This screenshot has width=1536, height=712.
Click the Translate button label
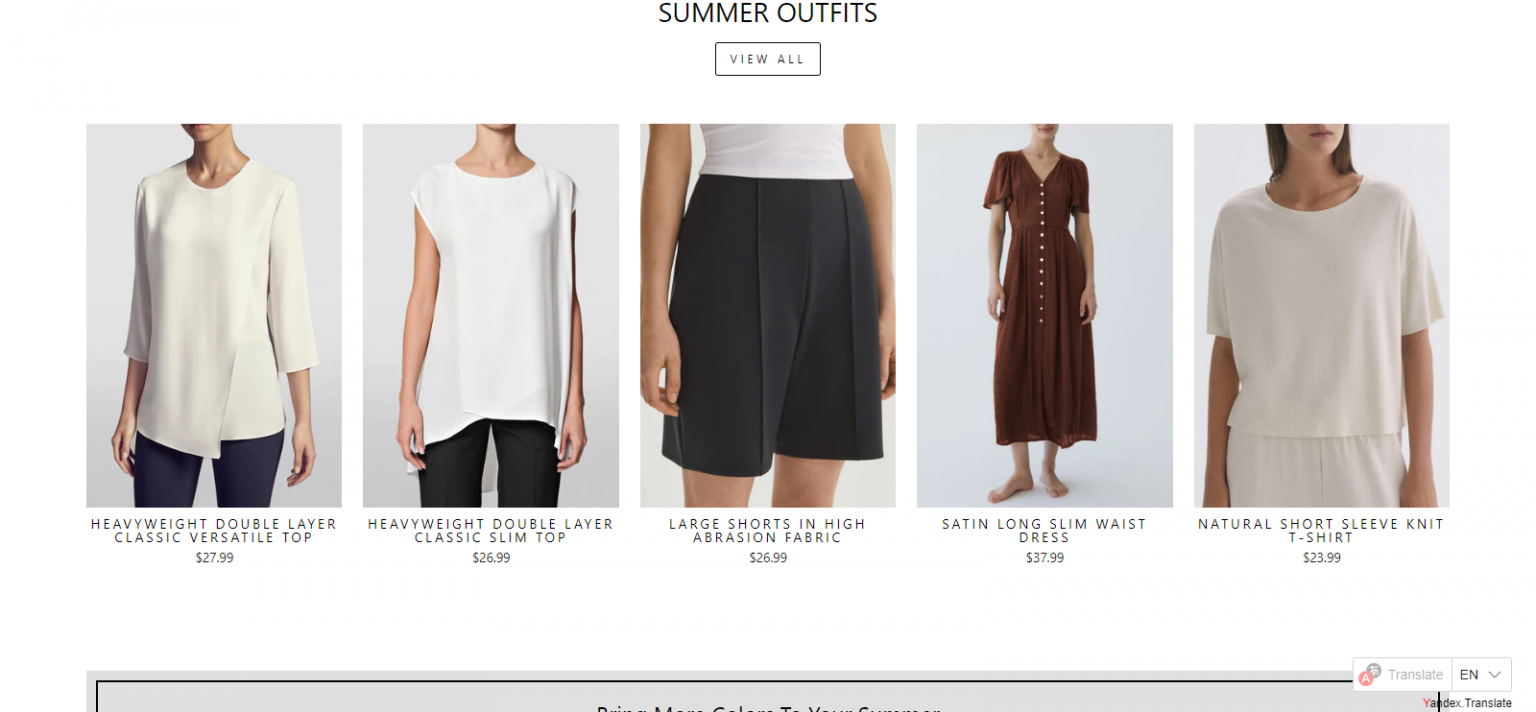click(1415, 675)
